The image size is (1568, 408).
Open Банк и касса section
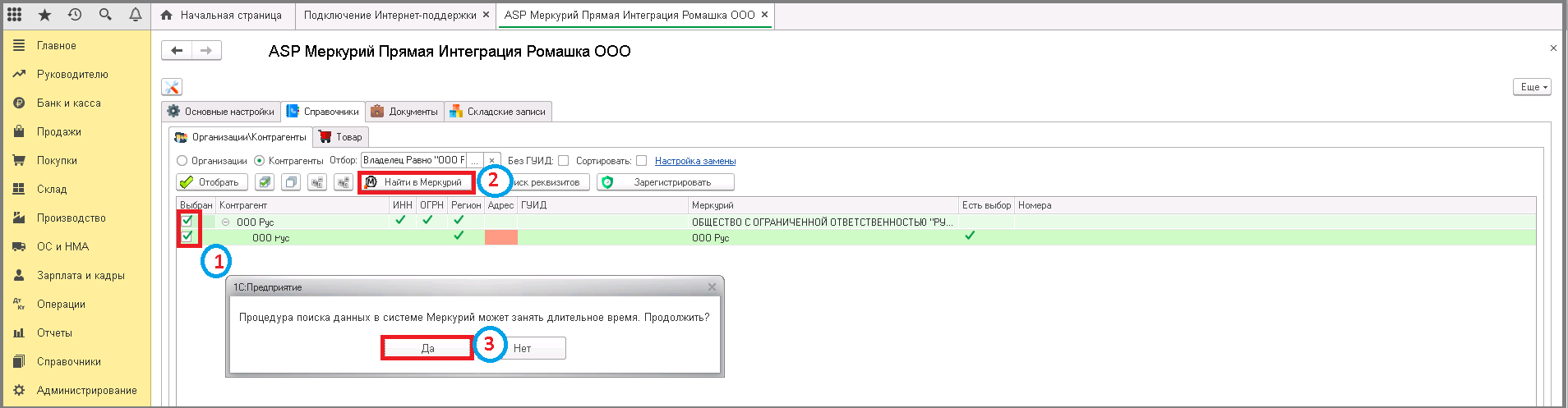76,103
